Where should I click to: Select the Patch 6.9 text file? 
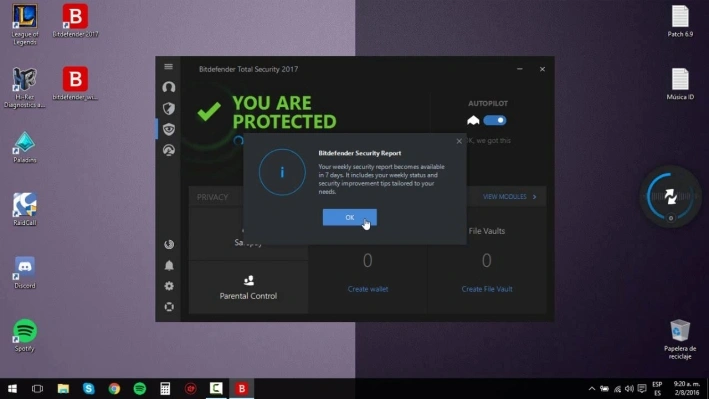680,21
